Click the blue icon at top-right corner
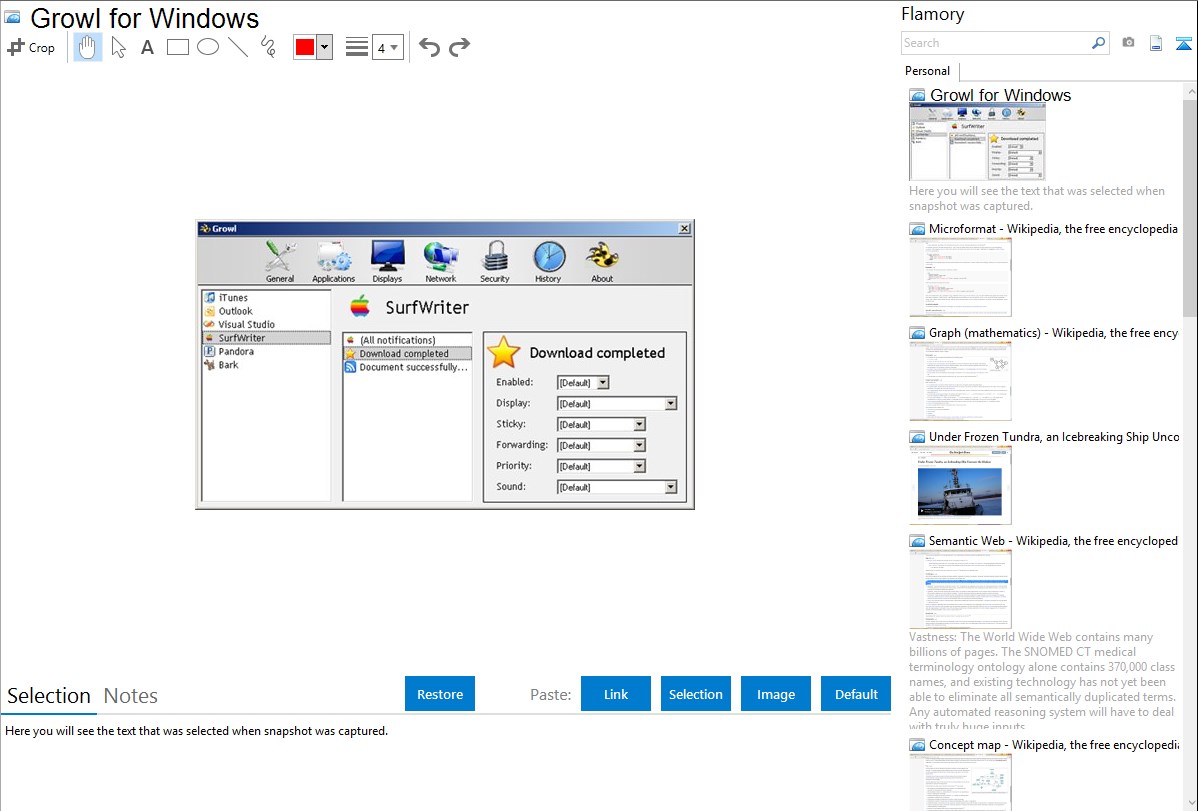Viewport: 1198px width, 811px height. (1183, 43)
